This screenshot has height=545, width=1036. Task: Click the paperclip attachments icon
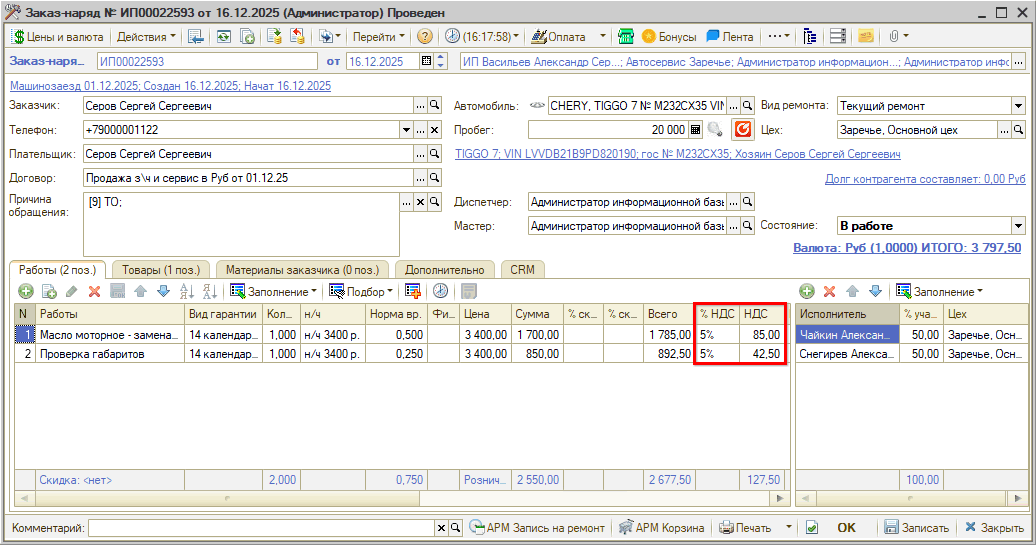point(895,37)
